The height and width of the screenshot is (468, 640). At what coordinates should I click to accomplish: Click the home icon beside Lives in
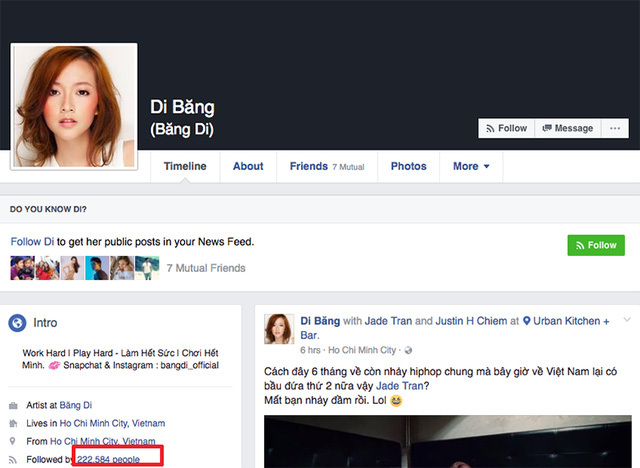pos(13,424)
